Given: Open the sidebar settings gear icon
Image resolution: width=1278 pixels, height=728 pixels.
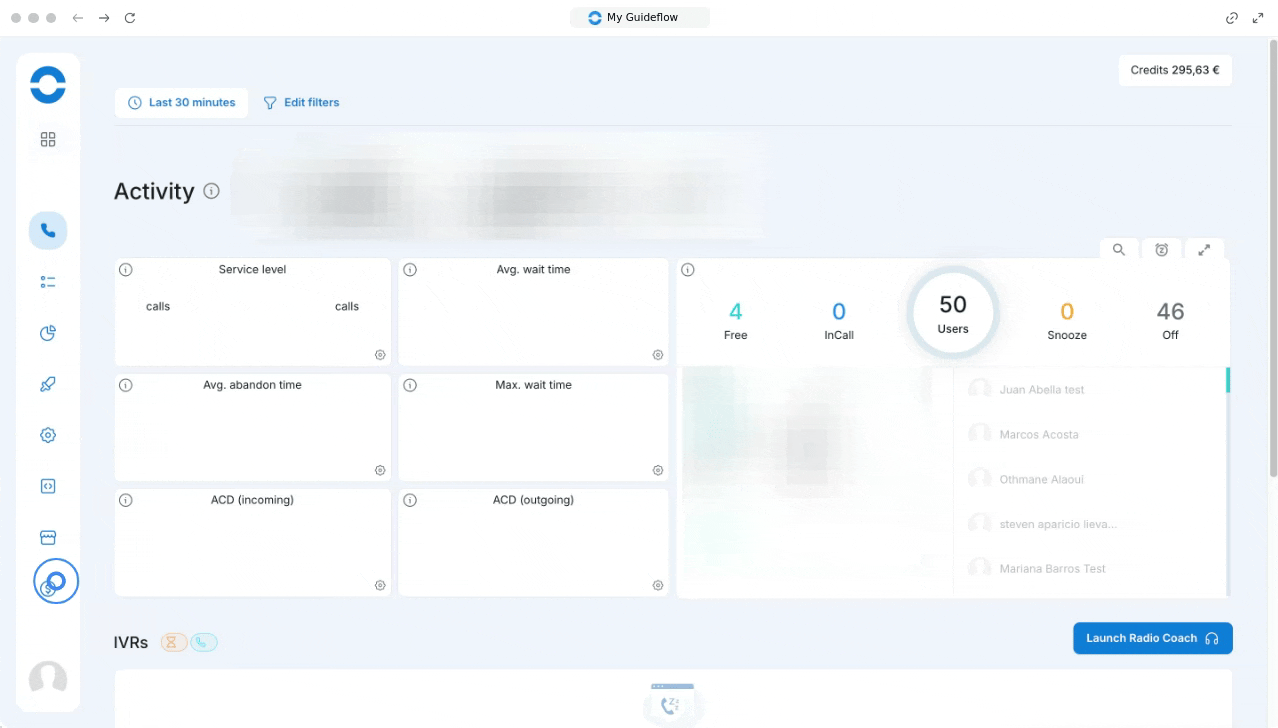Looking at the screenshot, I should point(48,435).
